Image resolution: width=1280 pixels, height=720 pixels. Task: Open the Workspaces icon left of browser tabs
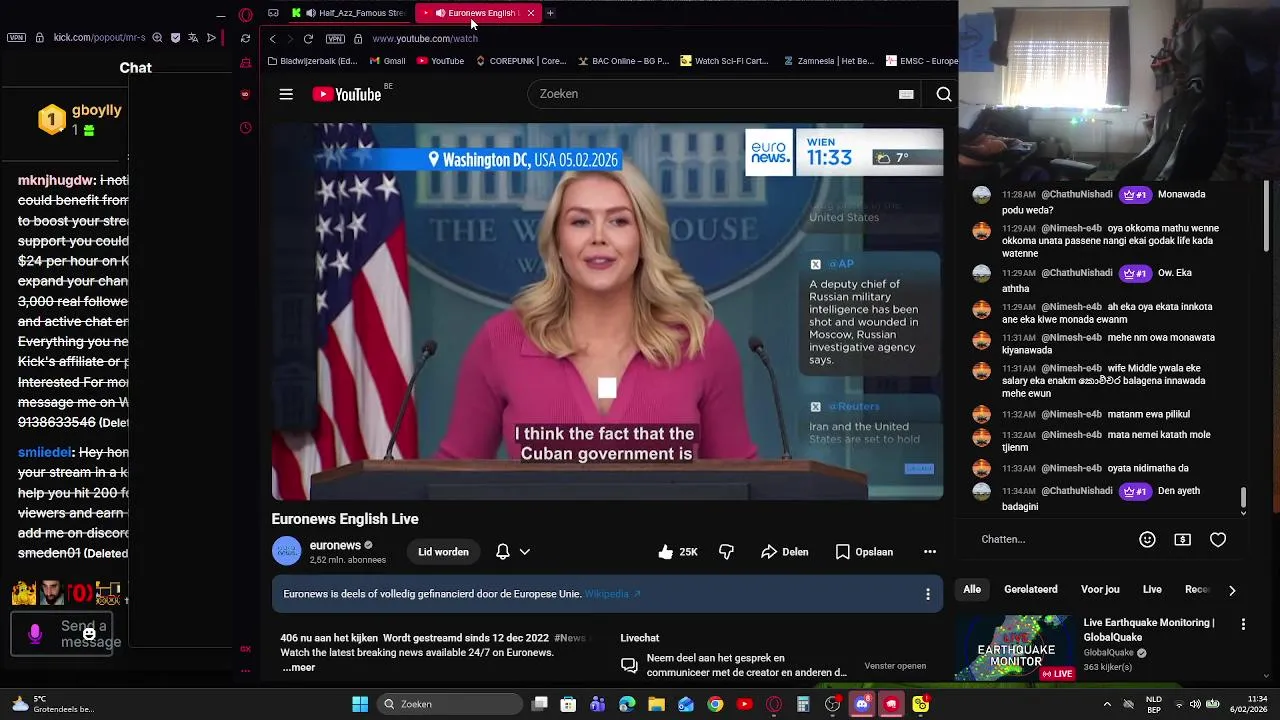coord(273,13)
